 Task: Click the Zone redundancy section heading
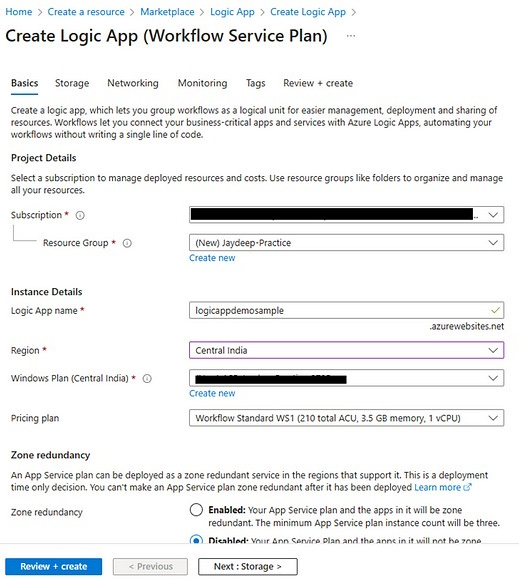tap(51, 455)
